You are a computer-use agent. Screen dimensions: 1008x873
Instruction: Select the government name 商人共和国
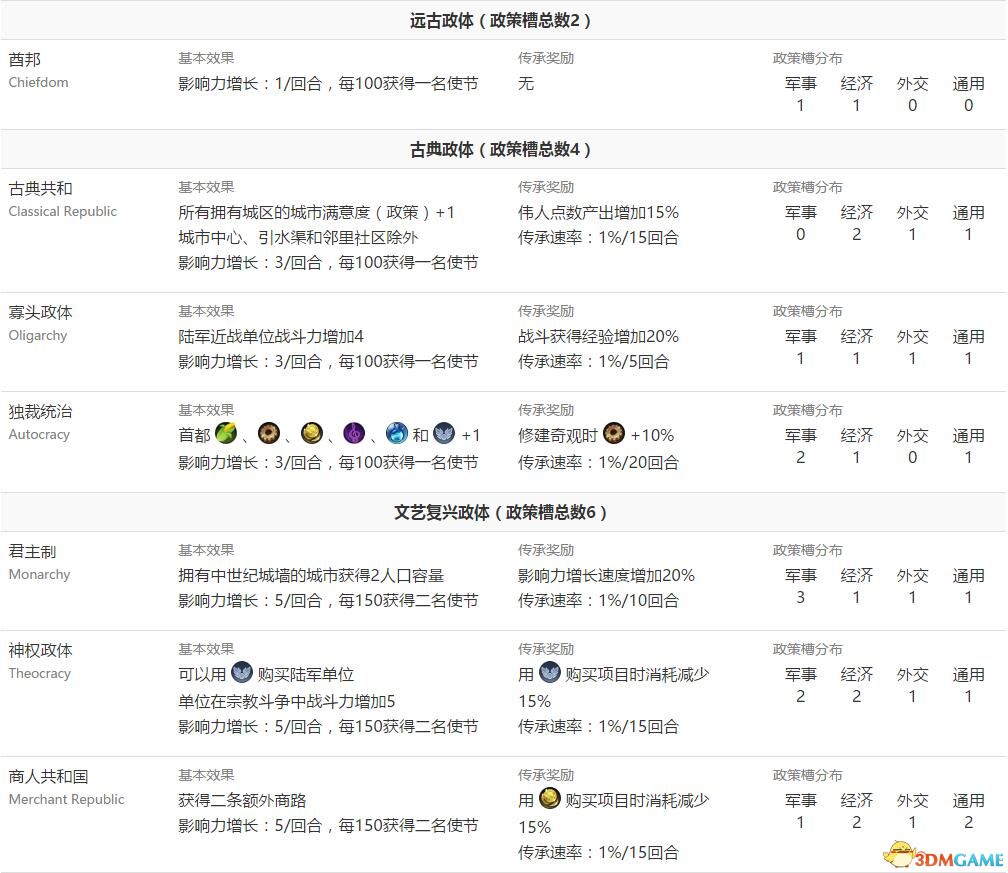(x=48, y=777)
